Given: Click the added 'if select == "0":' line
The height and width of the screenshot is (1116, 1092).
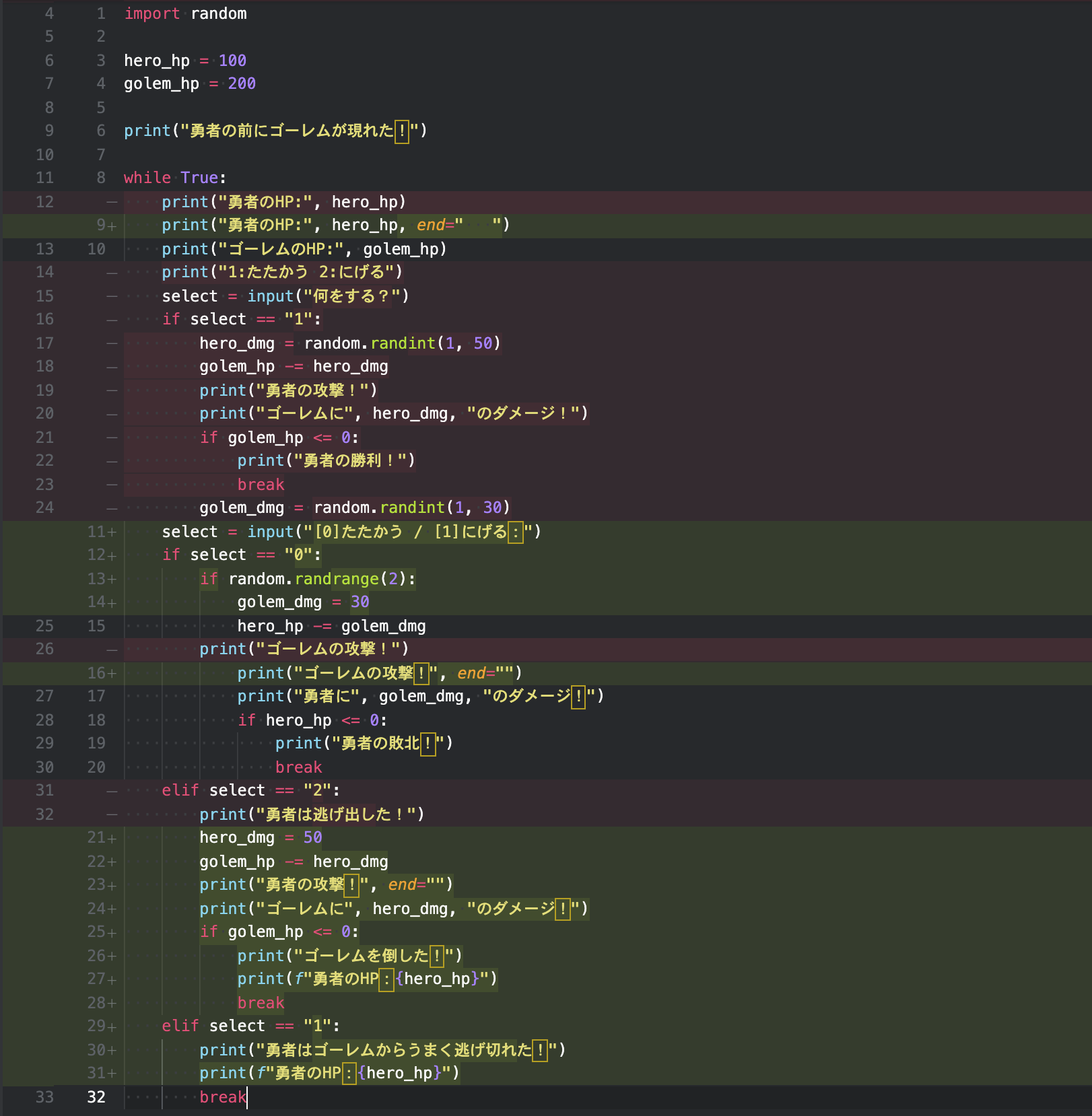Looking at the screenshot, I should pyautogui.click(x=242, y=555).
